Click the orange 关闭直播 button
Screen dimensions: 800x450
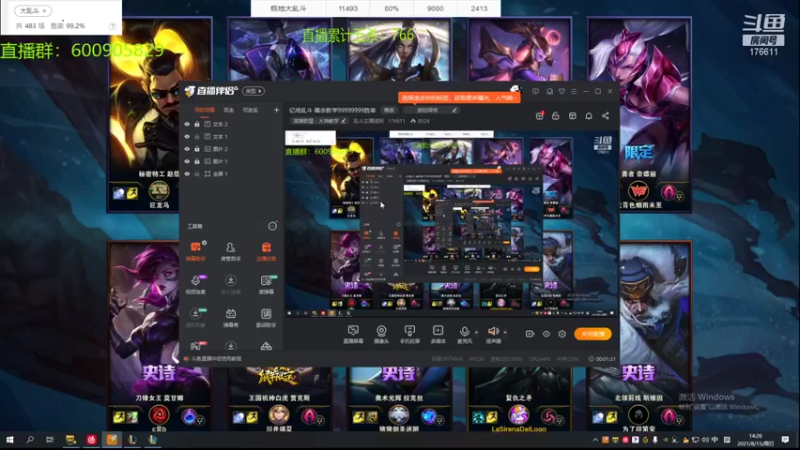[x=593, y=334]
